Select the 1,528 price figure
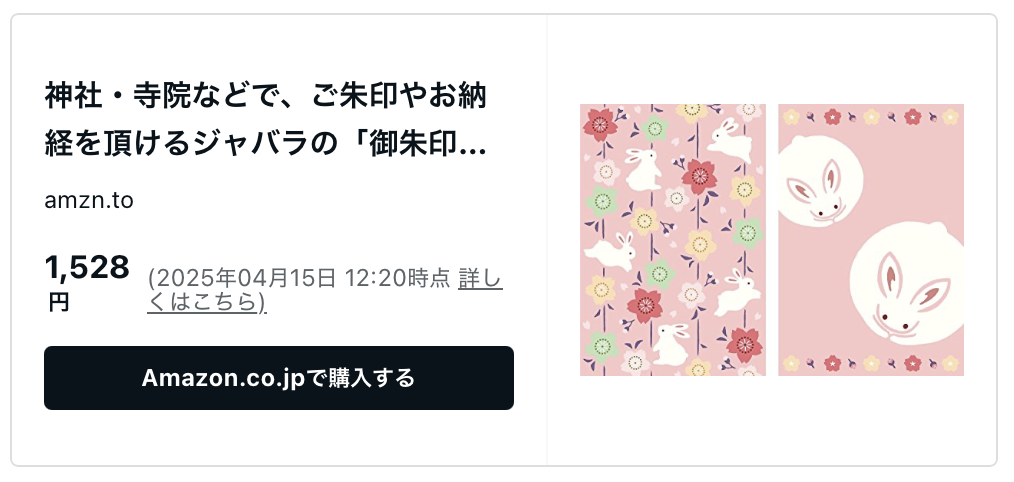This screenshot has width=1014, height=482. point(87,267)
